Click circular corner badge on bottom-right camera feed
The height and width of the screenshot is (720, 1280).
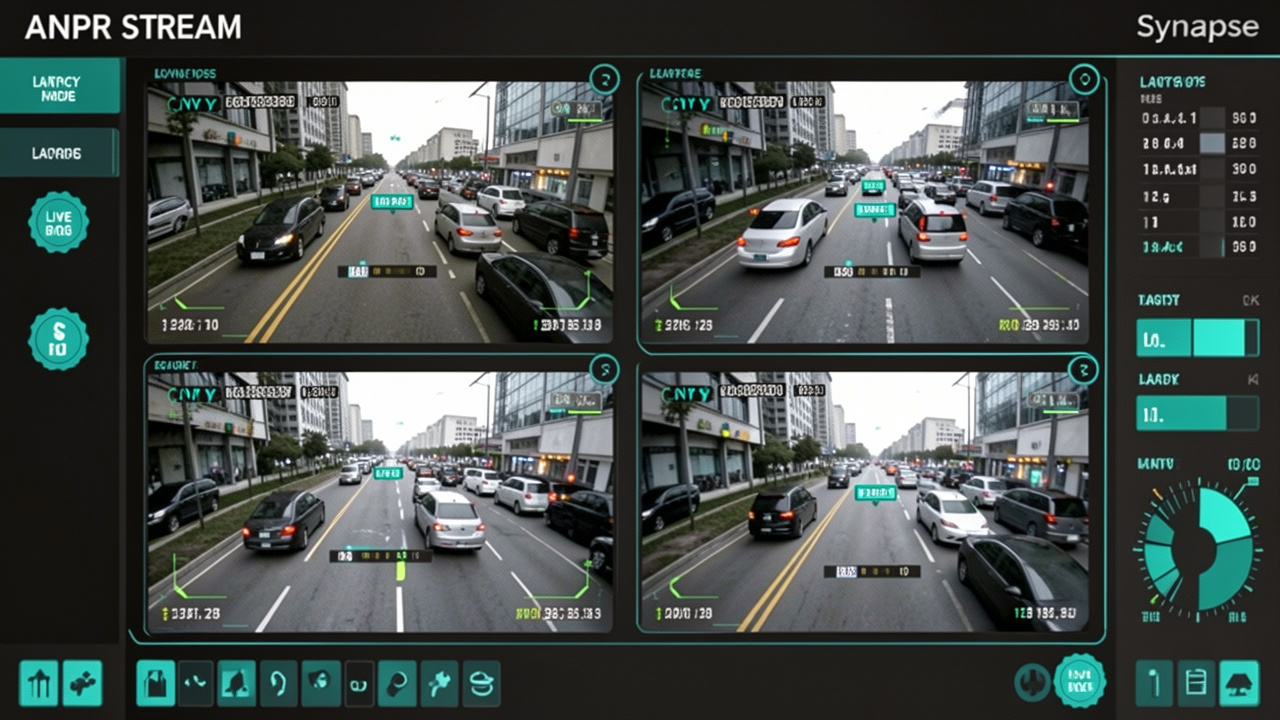1083,370
